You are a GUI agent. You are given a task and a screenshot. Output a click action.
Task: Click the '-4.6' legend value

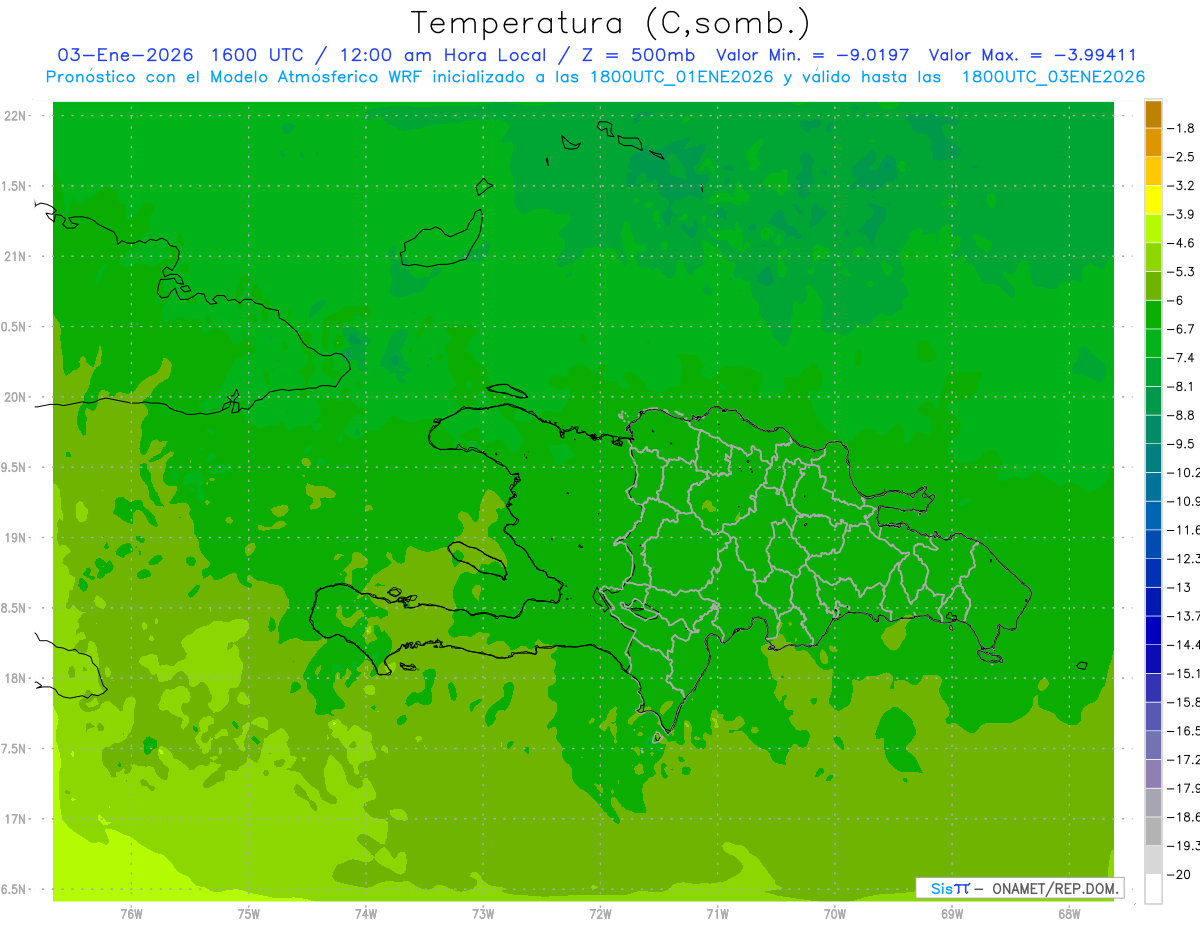coord(1183,243)
